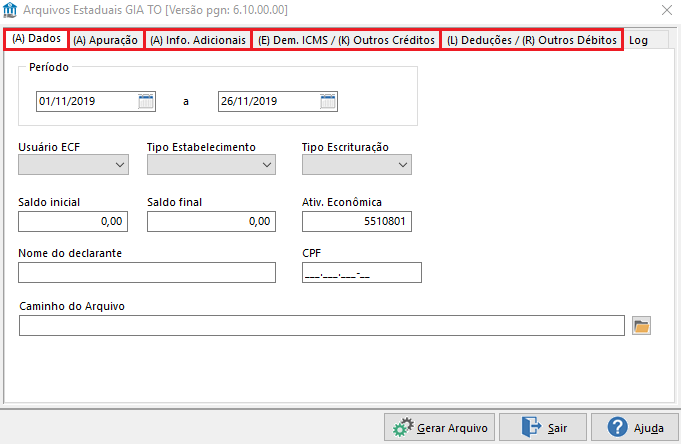Open the (A) Apuração tab
The image size is (681, 445).
pyautogui.click(x=106, y=40)
